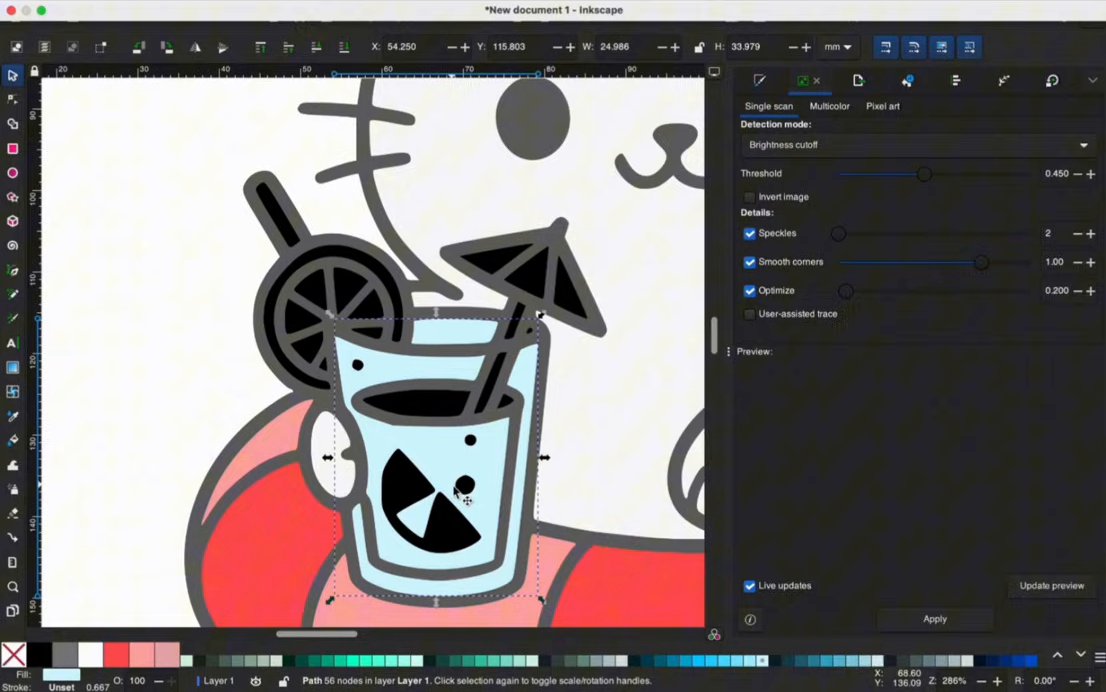Click the canvas horizontal scrollbar
The height and width of the screenshot is (692, 1106).
(317, 633)
